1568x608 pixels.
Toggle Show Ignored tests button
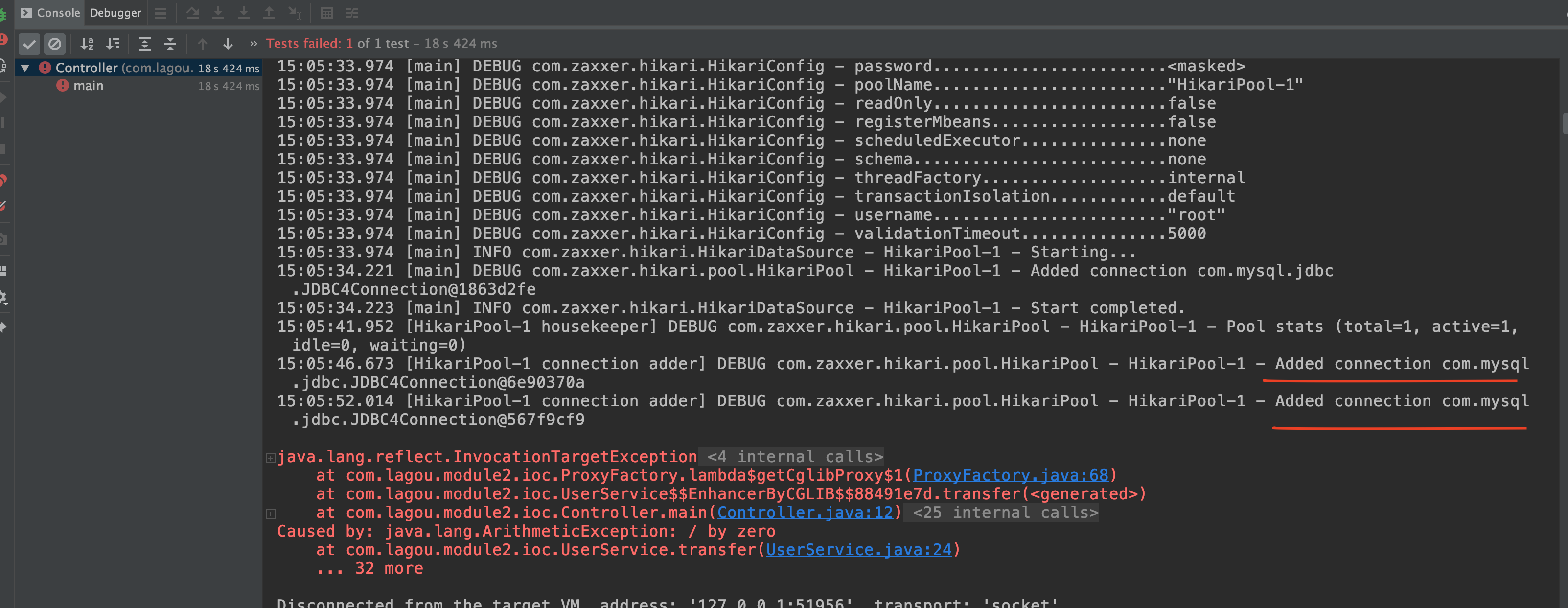pos(55,44)
